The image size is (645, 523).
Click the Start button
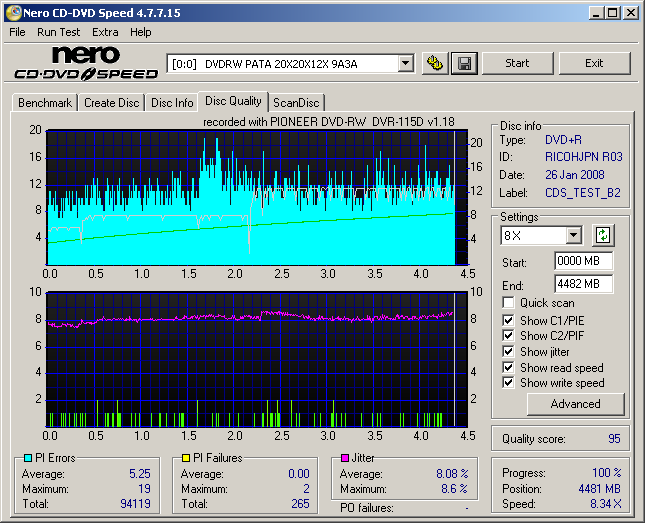517,63
